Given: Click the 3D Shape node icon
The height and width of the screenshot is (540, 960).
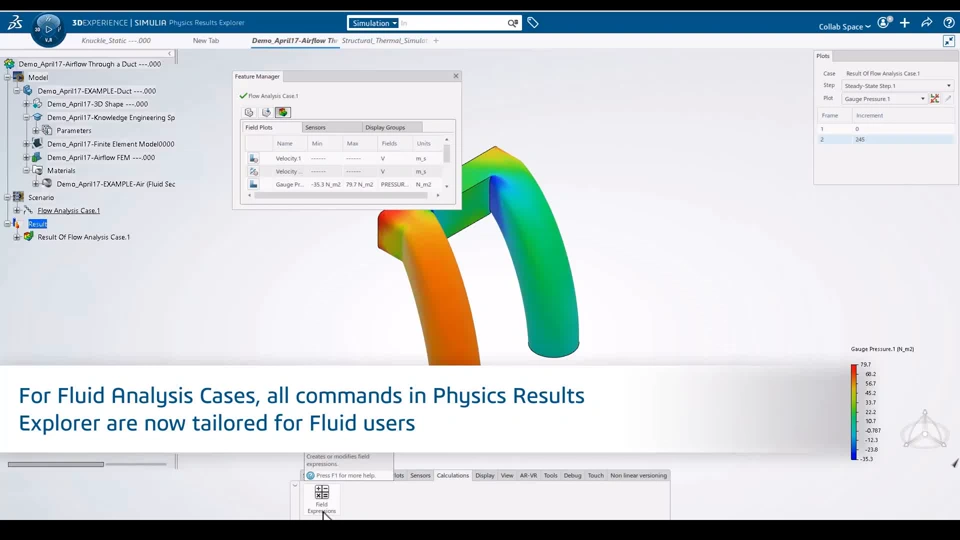Looking at the screenshot, I should [37, 103].
